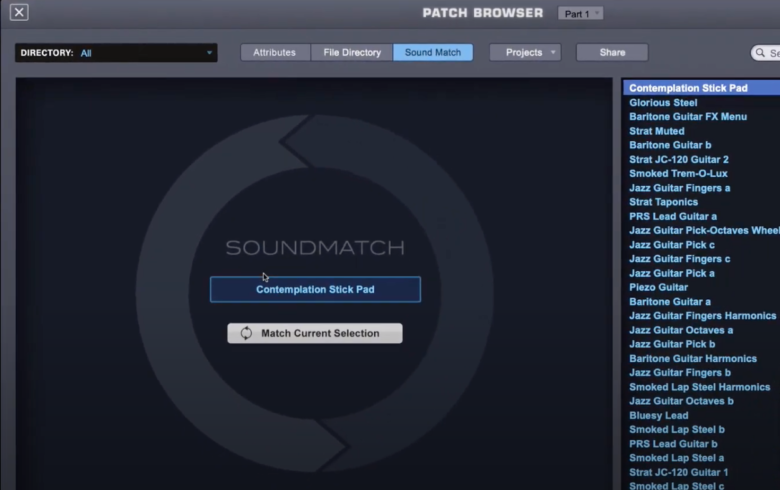This screenshot has width=780, height=490.
Task: Pick Jazz Guitar Pick b
Action: coord(672,344)
